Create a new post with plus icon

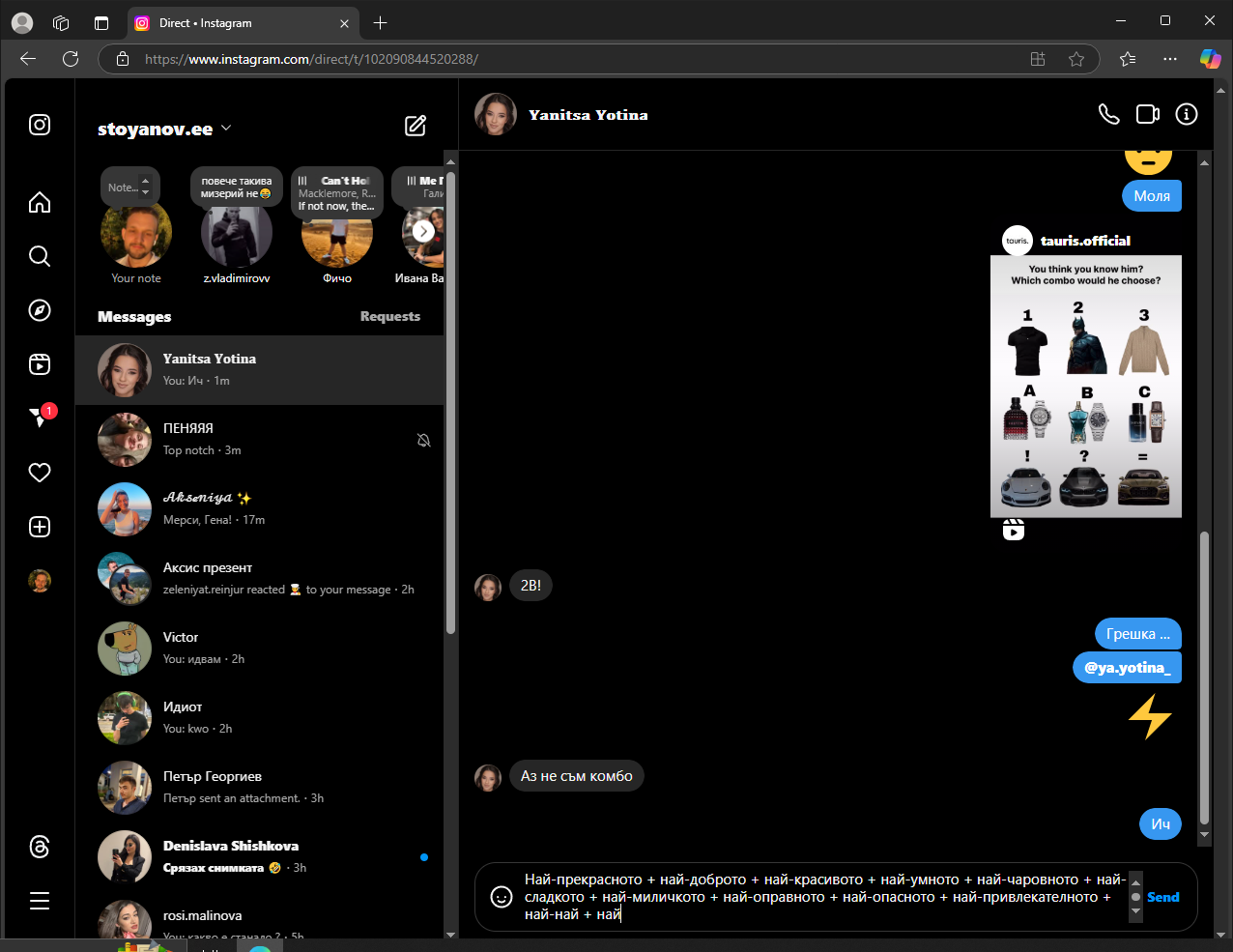pos(40,527)
